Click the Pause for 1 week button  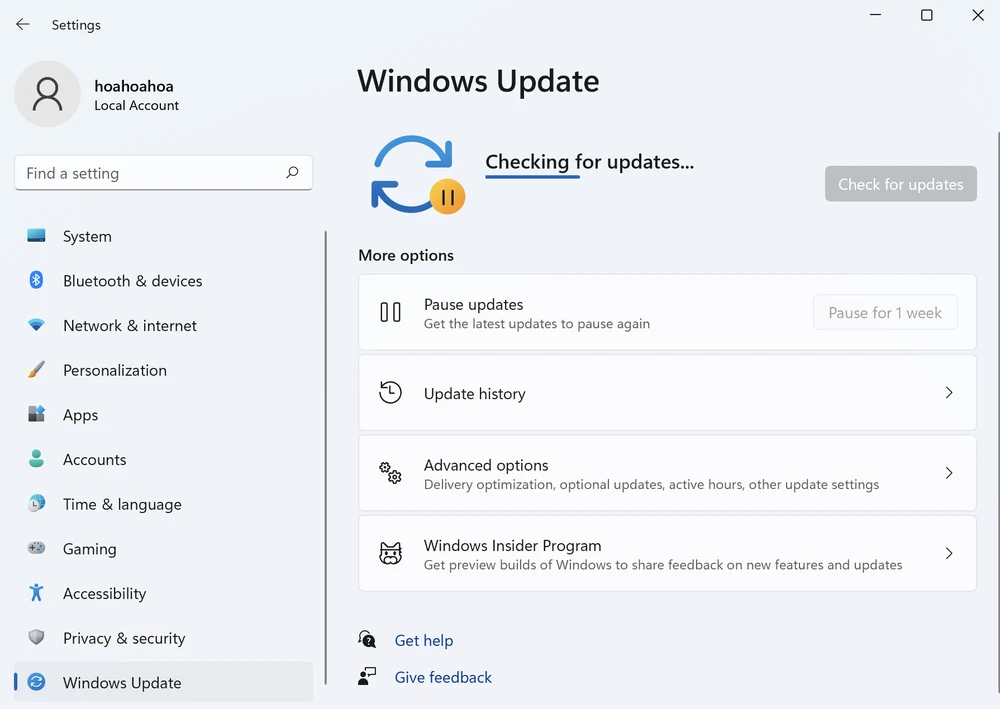pyautogui.click(x=884, y=312)
